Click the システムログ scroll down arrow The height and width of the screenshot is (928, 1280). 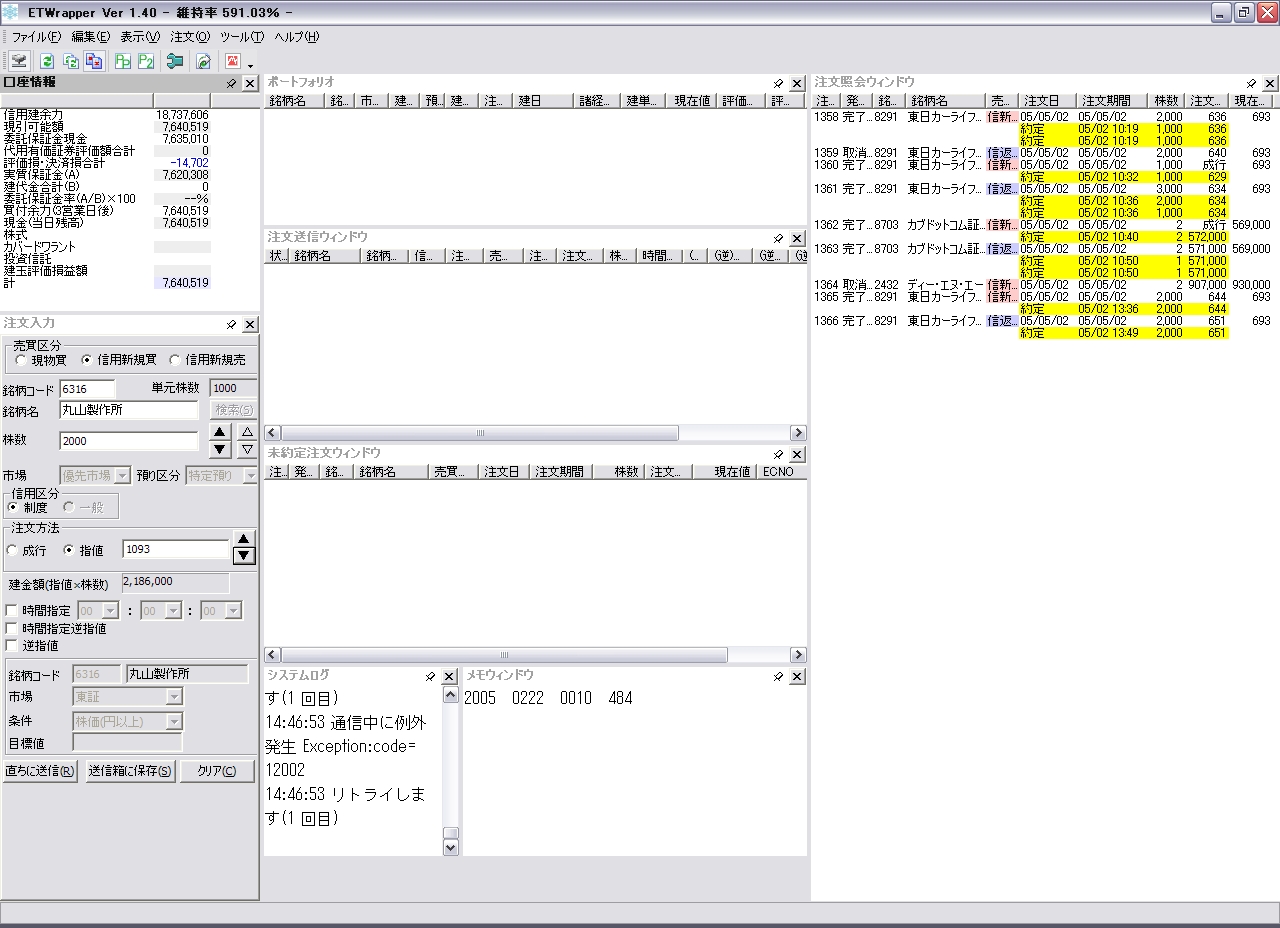(450, 847)
